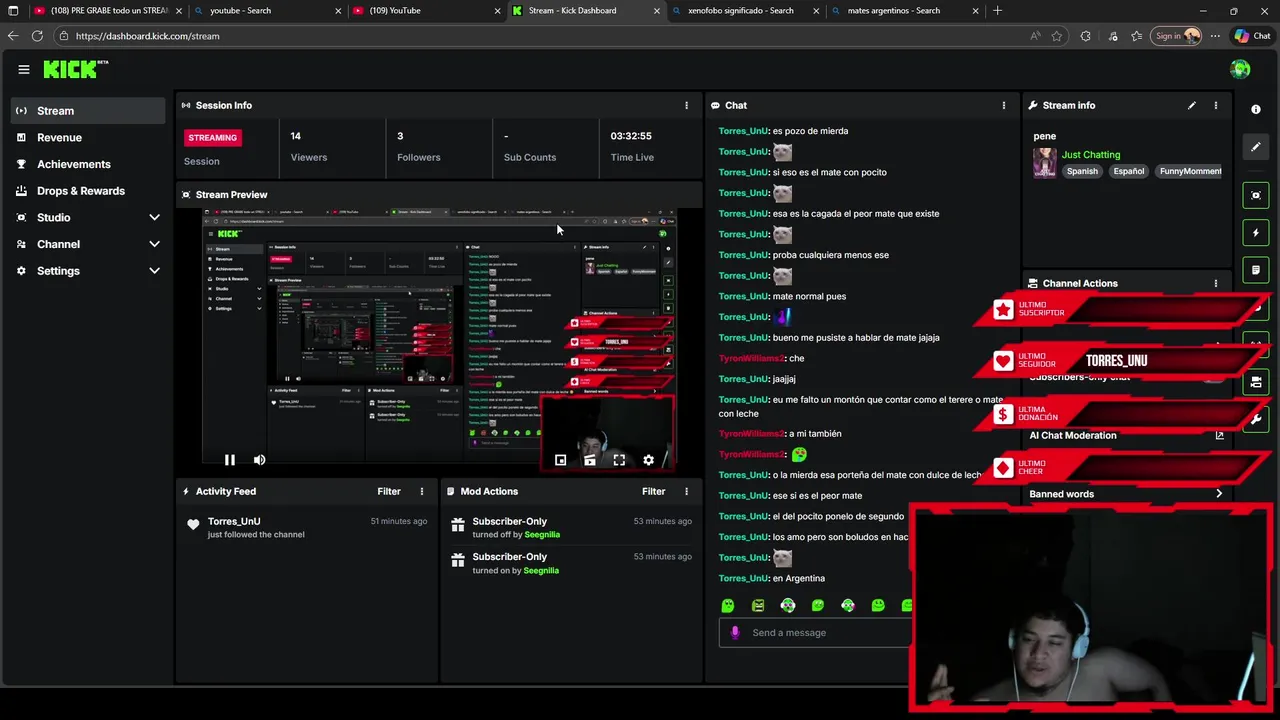
Task: Edit stream info with pencil icon
Action: pyautogui.click(x=1191, y=105)
